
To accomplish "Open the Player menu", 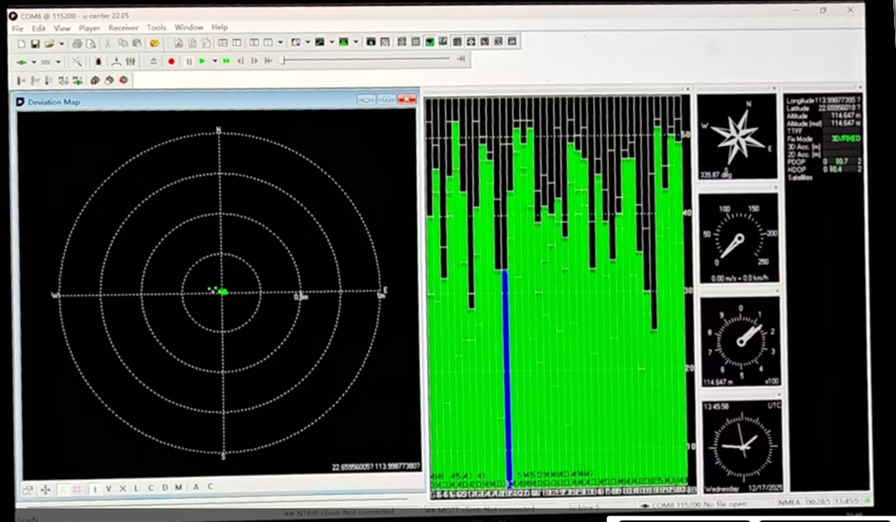I will (x=89, y=27).
